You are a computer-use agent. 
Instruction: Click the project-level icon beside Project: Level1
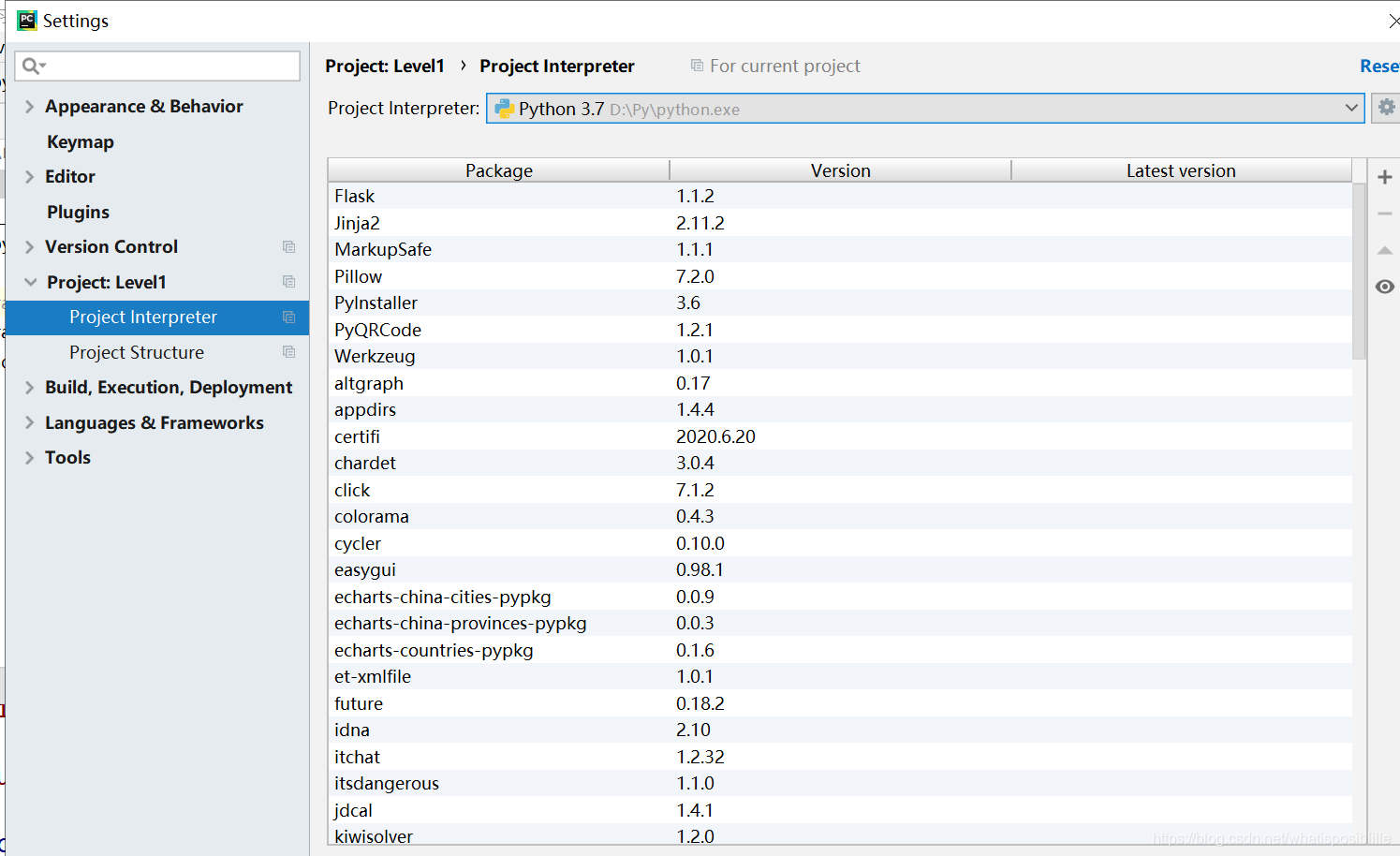(x=288, y=282)
